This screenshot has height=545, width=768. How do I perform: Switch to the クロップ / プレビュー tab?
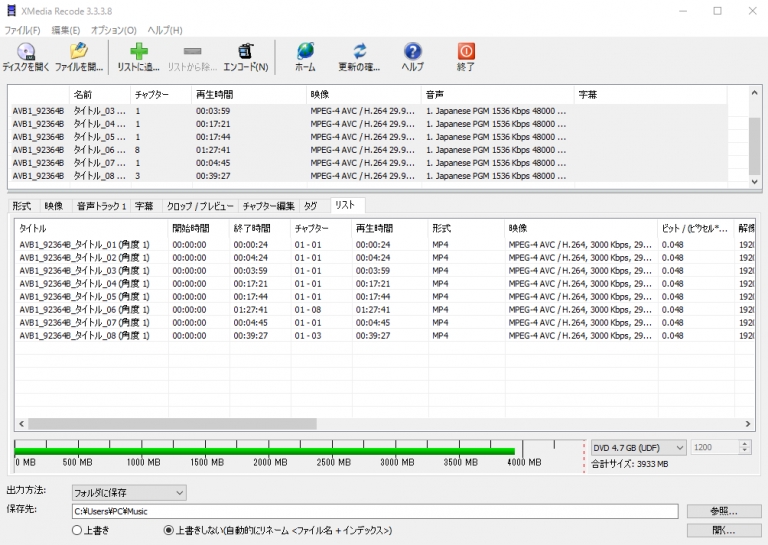pyautogui.click(x=200, y=206)
